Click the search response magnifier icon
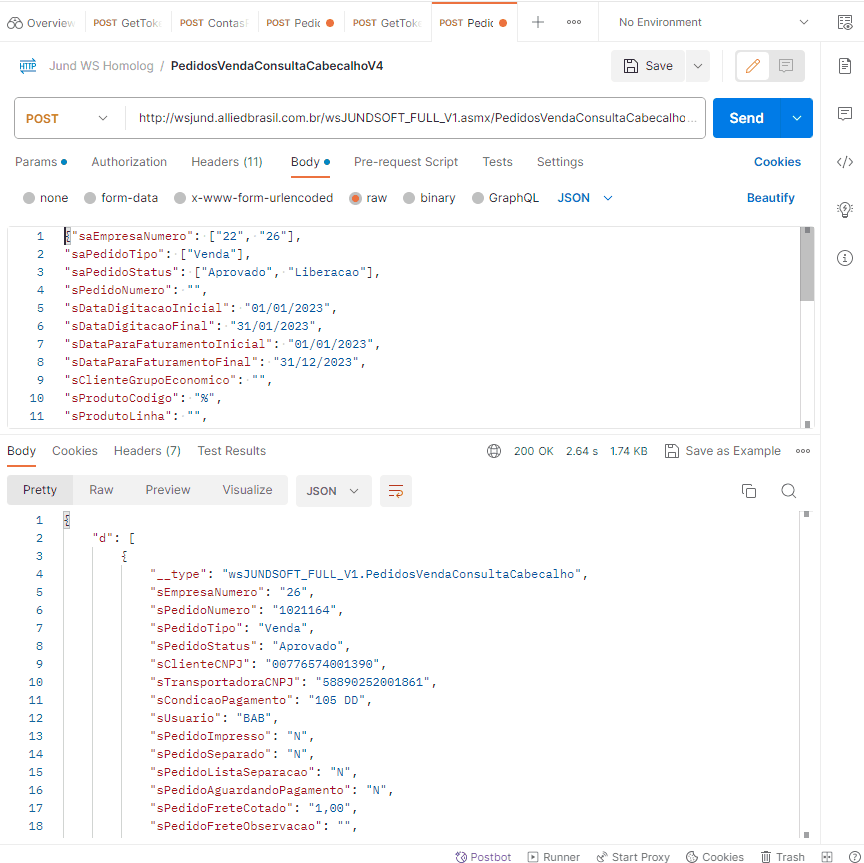864x863 pixels. 788,491
